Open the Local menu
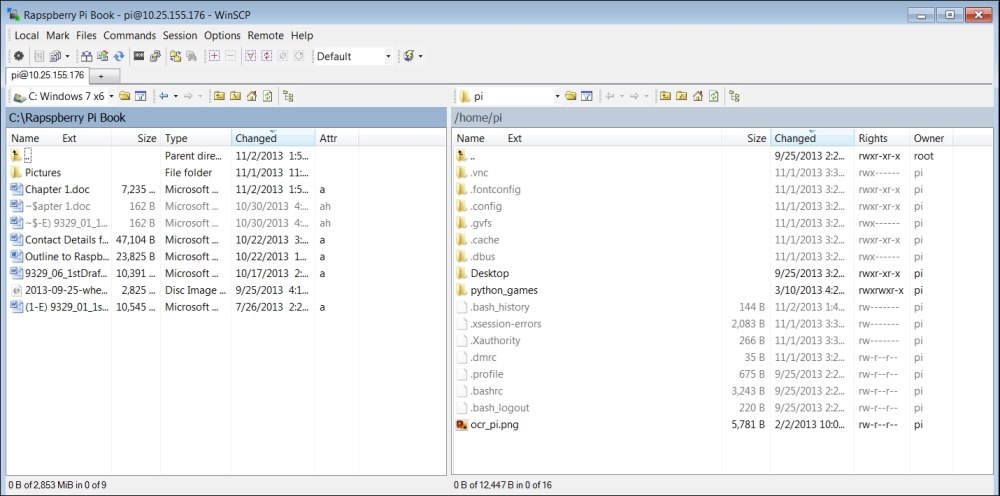The width and height of the screenshot is (1000, 496). point(27,36)
